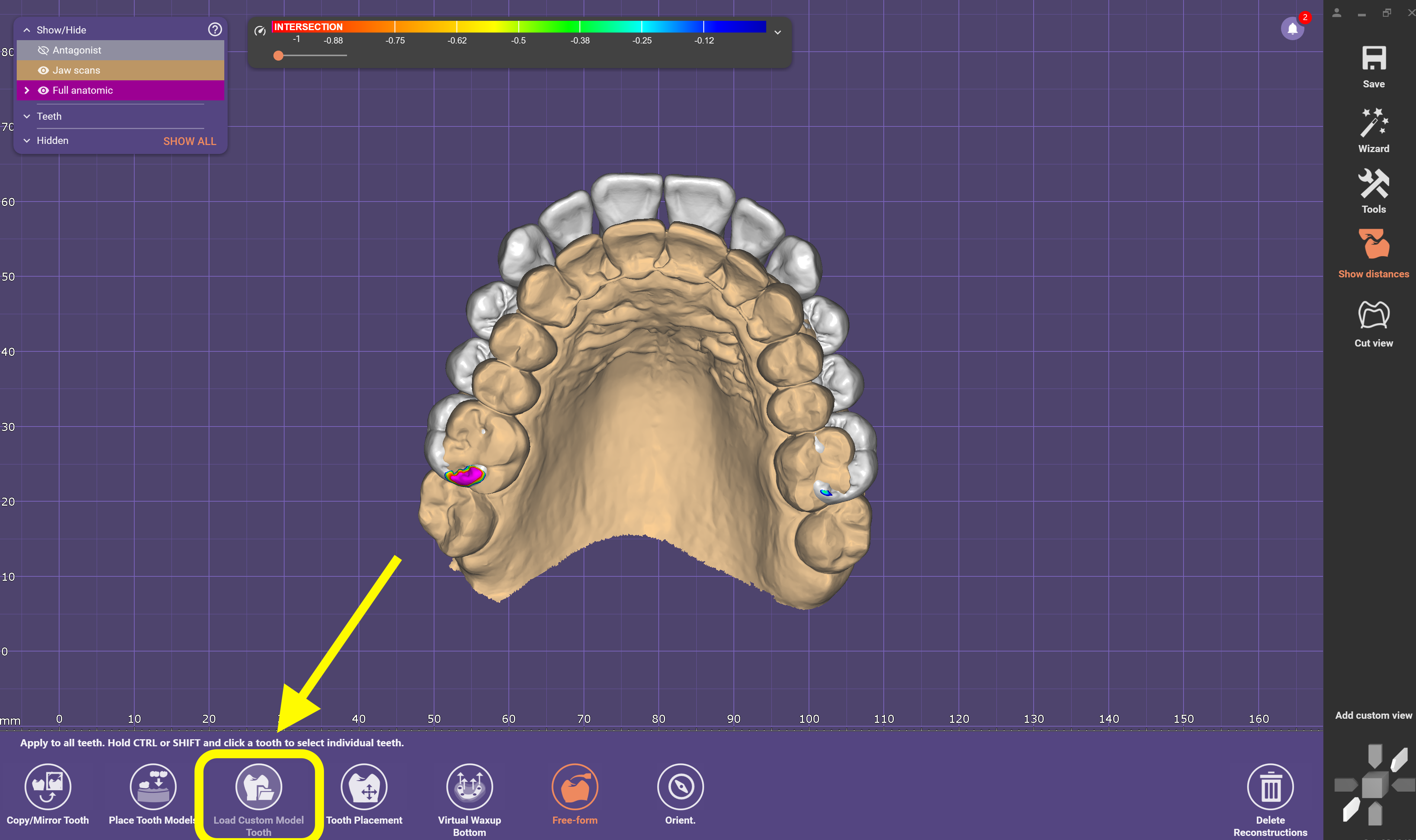Click the Orient. compass icon

point(680,786)
